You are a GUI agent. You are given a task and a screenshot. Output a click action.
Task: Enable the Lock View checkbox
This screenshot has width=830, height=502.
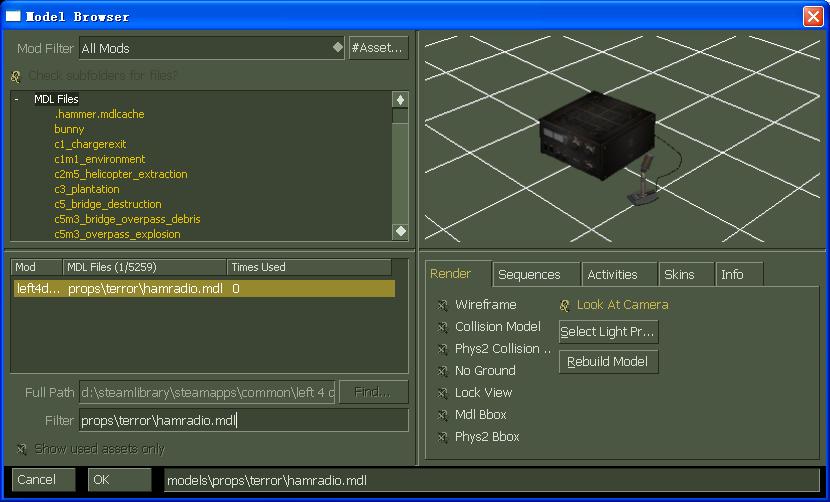pyautogui.click(x=443, y=393)
